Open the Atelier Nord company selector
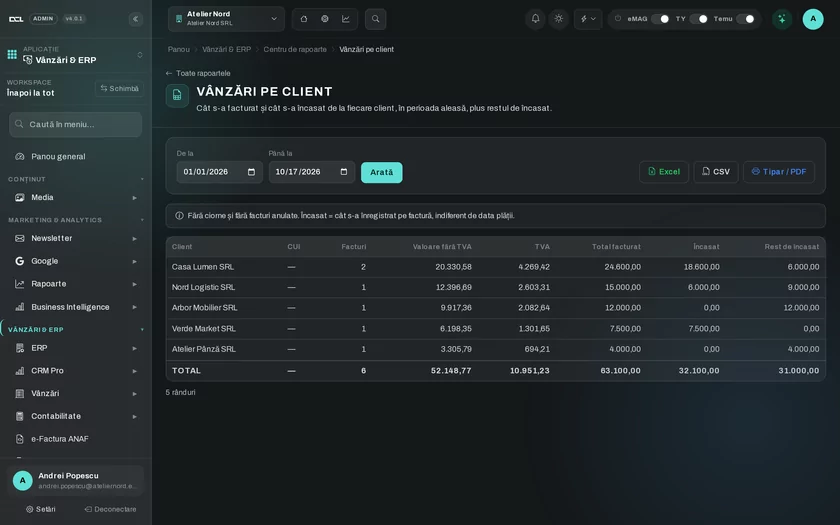This screenshot has height=525, width=840. point(226,19)
